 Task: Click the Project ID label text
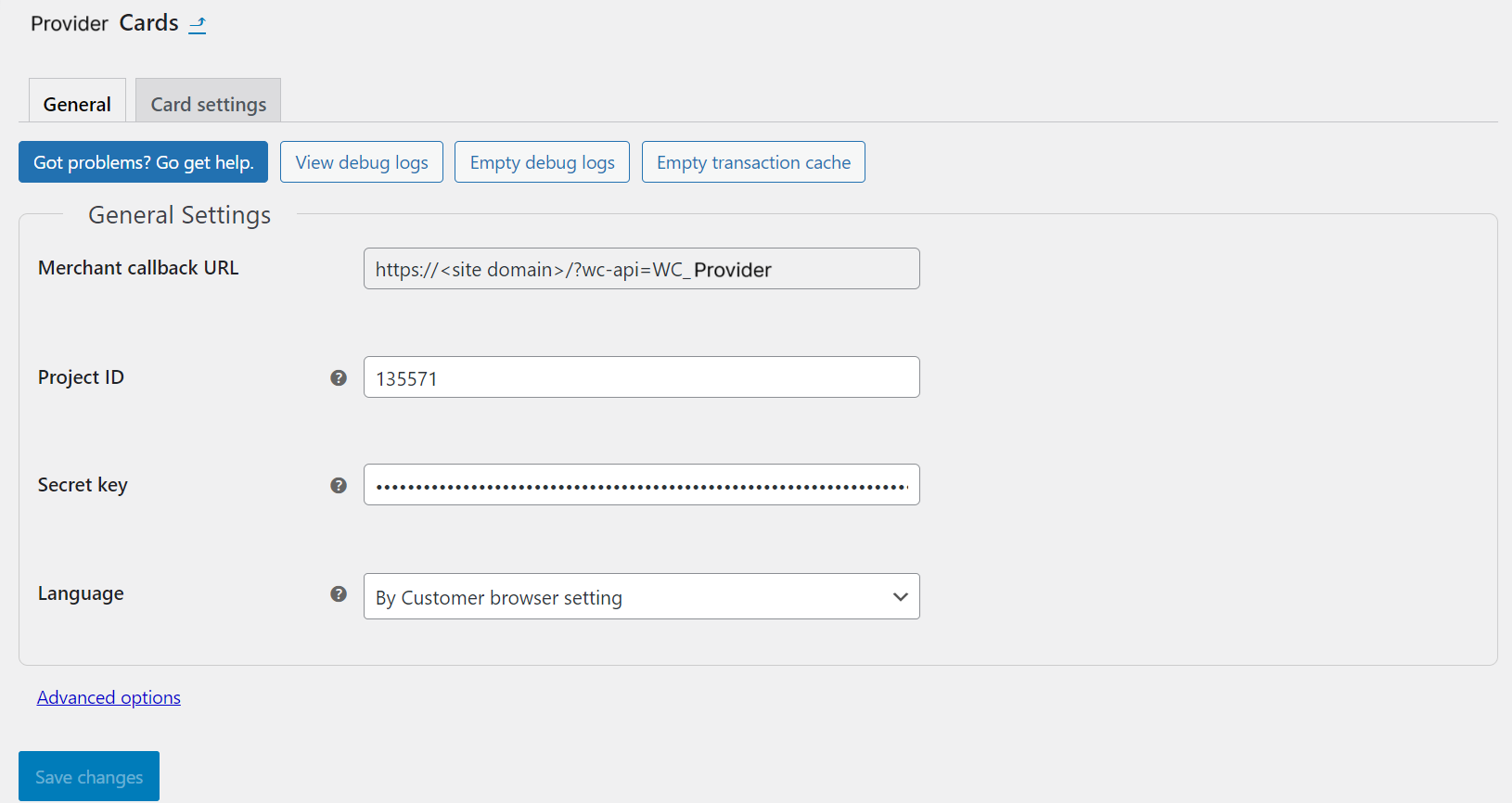(x=81, y=377)
